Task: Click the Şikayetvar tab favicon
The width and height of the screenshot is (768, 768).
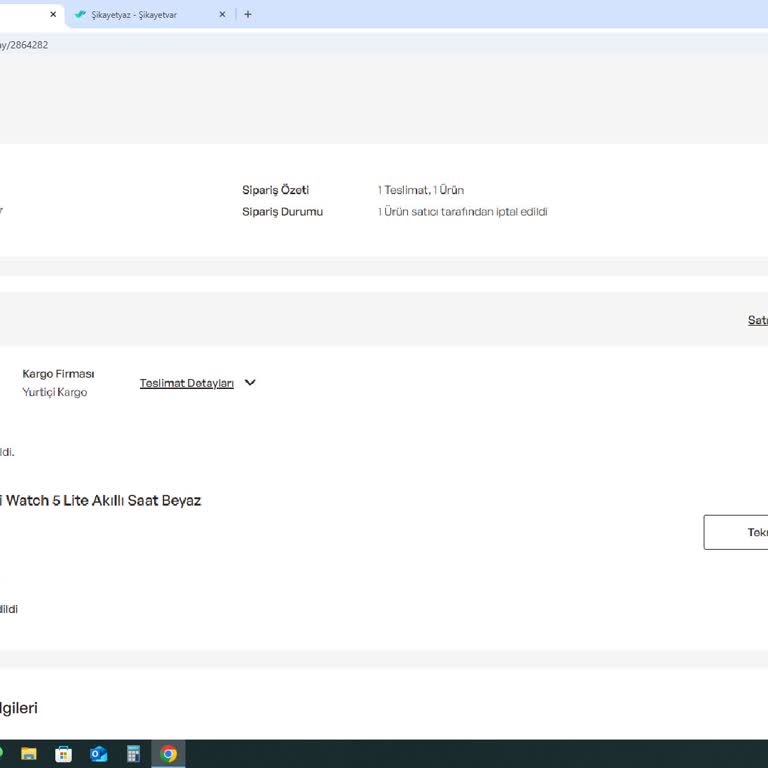Action: click(x=80, y=14)
